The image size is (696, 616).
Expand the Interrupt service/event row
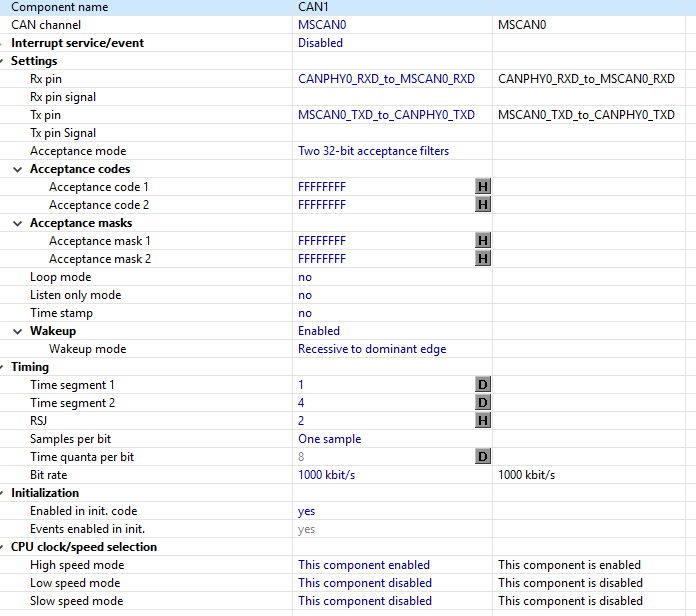click(2, 43)
